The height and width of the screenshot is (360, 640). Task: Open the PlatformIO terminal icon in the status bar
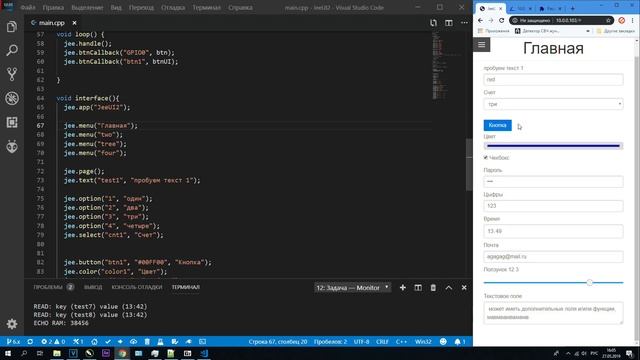202,342
